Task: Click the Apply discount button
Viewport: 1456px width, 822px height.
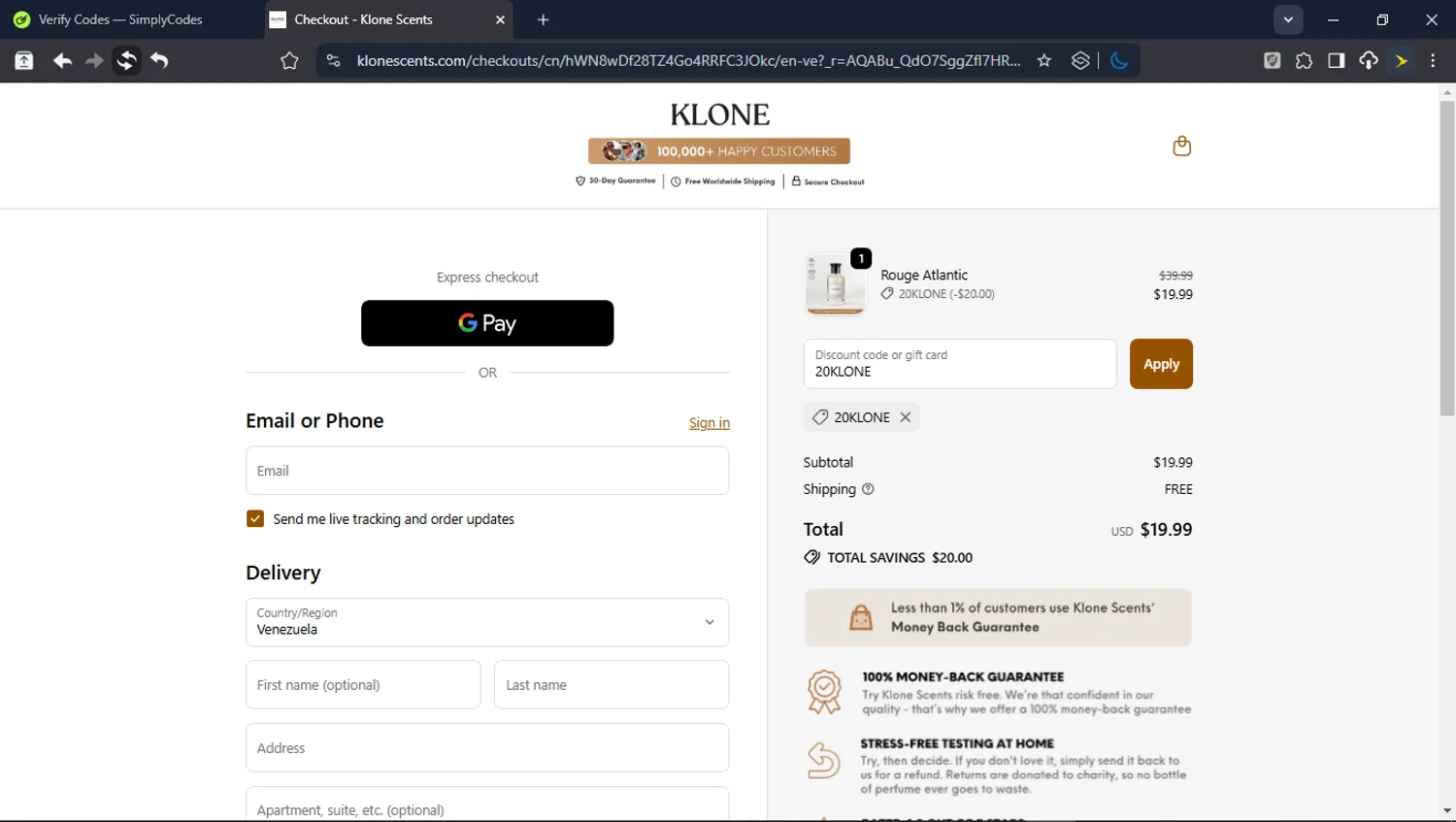Action: point(1161,364)
